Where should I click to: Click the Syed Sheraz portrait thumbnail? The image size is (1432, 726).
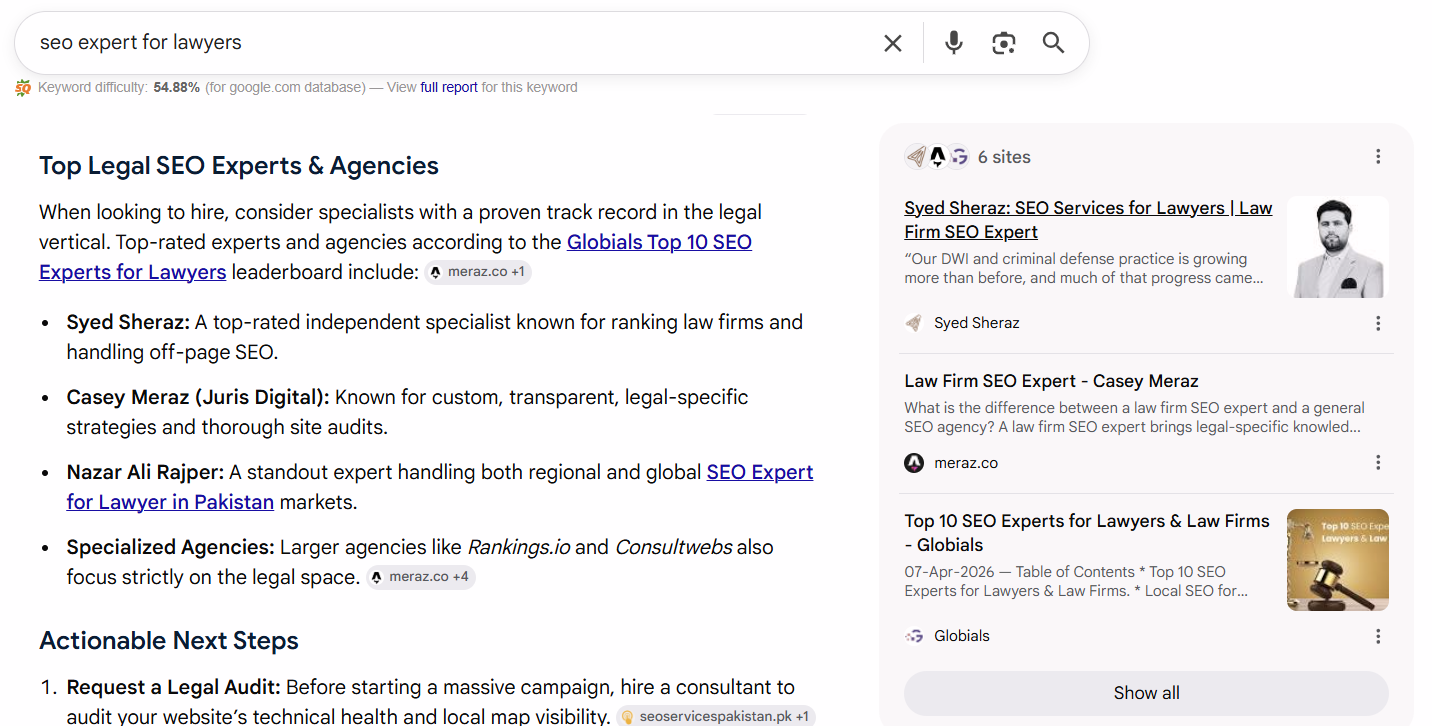[1337, 247]
